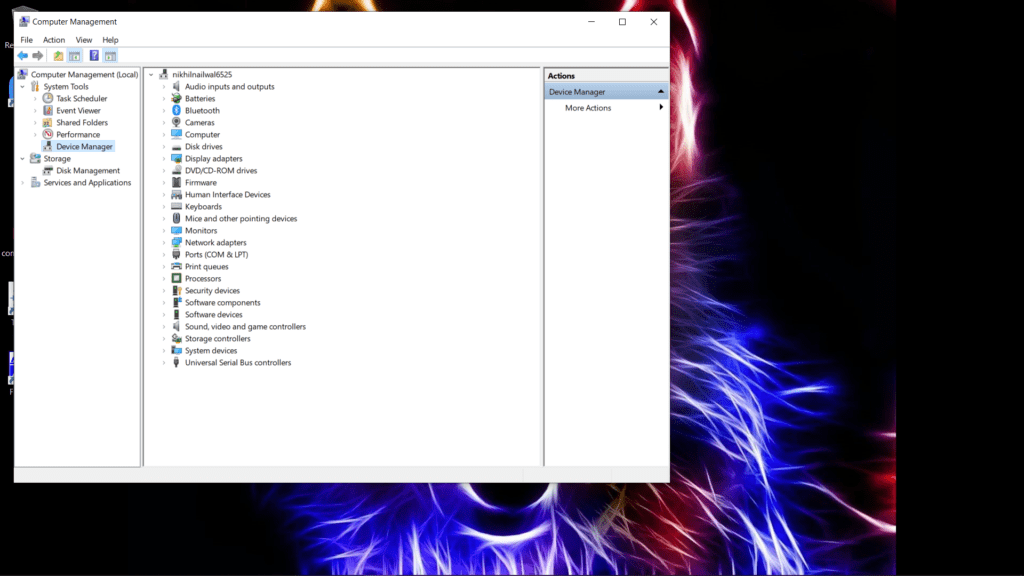Click the Storage controllers icon
The width and height of the screenshot is (1024, 576).
pyautogui.click(x=176, y=338)
